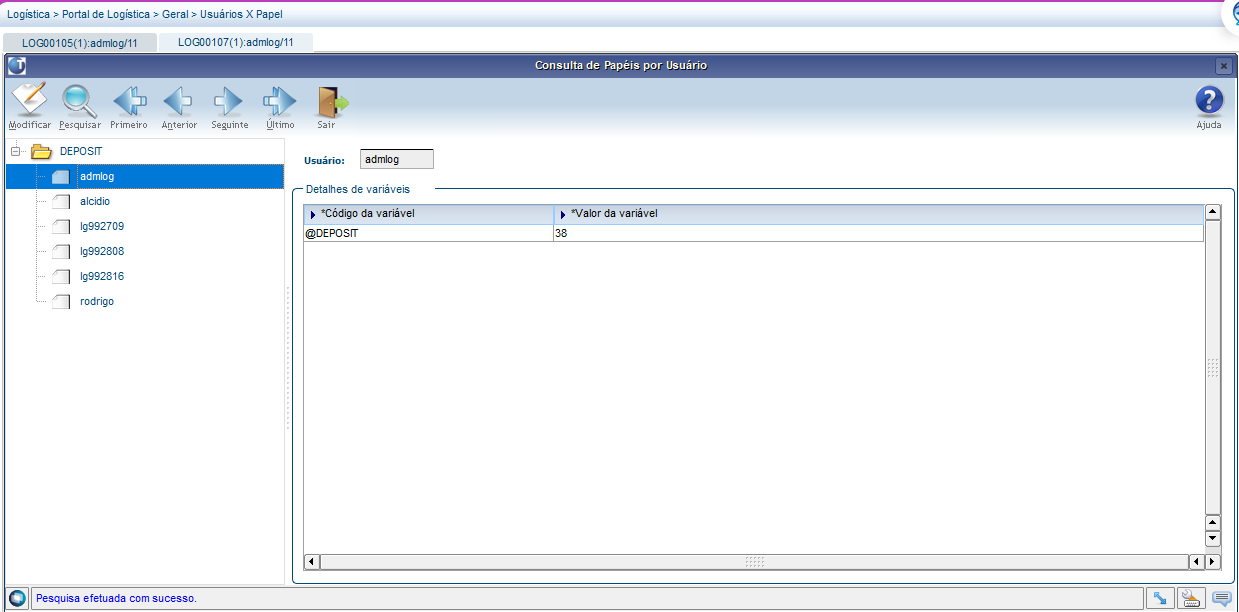Image resolution: width=1239 pixels, height=612 pixels.
Task: Click the horizontal scrollbar thumb in grid
Action: pyautogui.click(x=754, y=561)
